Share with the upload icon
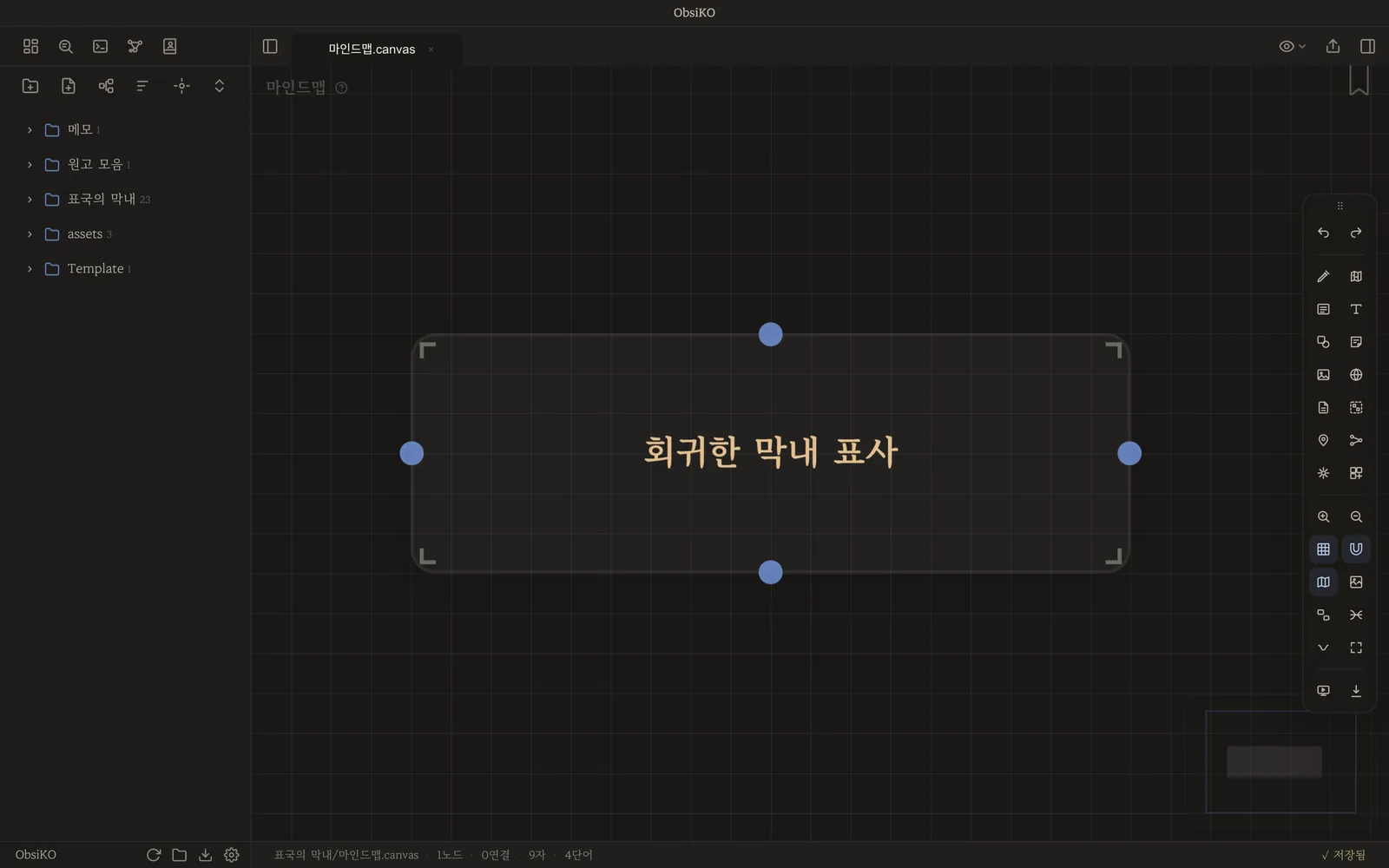This screenshot has width=1389, height=868. 1333,46
